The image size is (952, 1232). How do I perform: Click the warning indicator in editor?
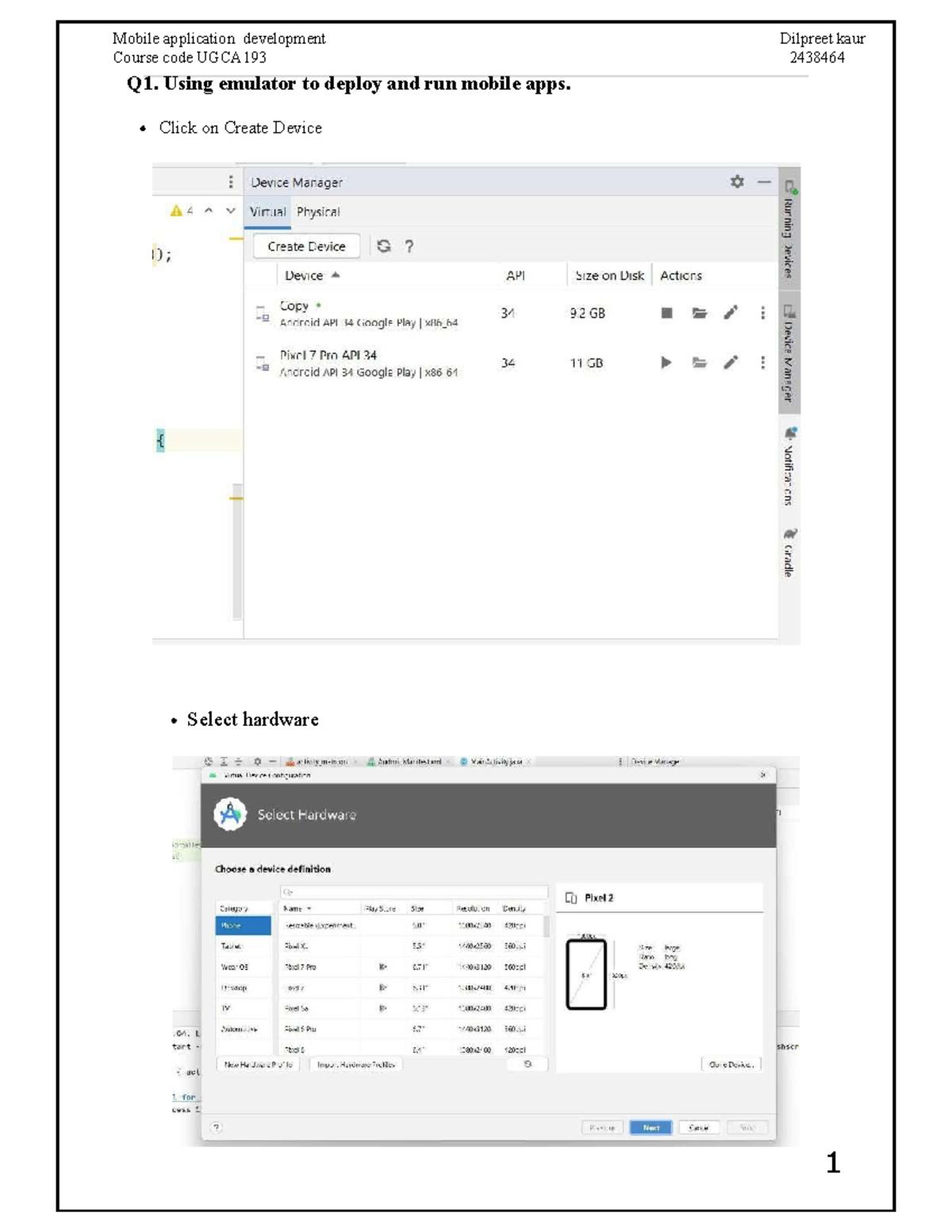pyautogui.click(x=181, y=210)
